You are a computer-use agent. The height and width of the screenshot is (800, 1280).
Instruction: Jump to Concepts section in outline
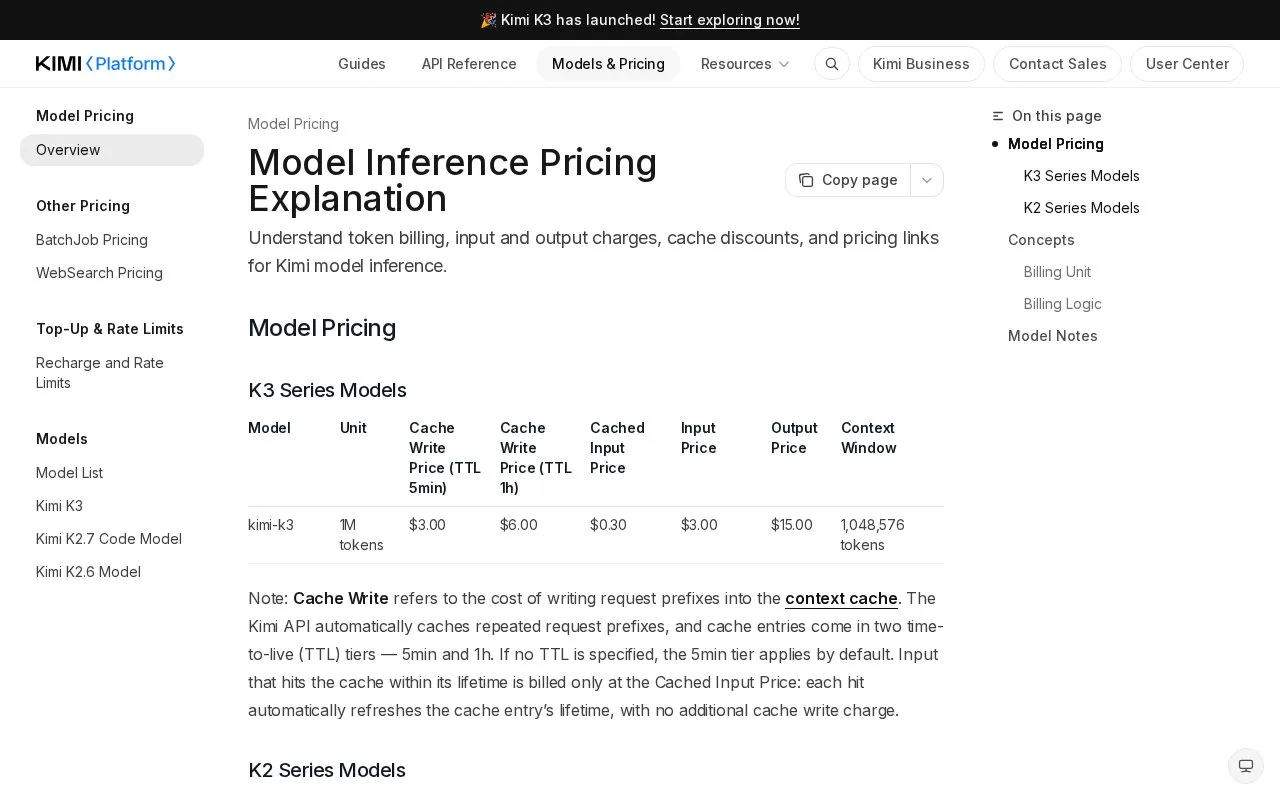click(x=1041, y=240)
